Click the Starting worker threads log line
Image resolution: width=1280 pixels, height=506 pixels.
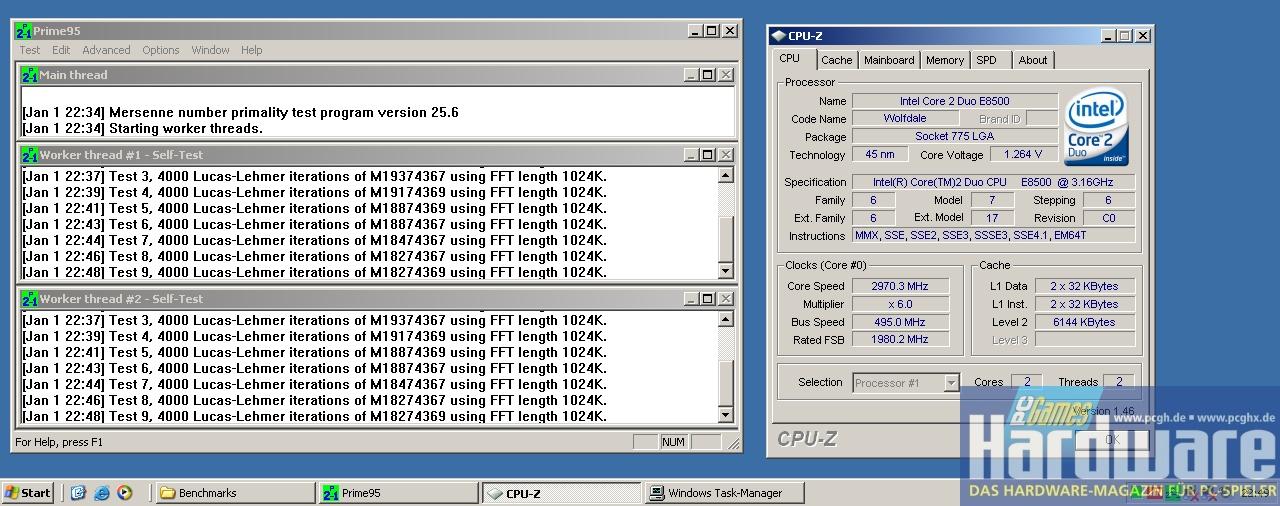[x=142, y=128]
